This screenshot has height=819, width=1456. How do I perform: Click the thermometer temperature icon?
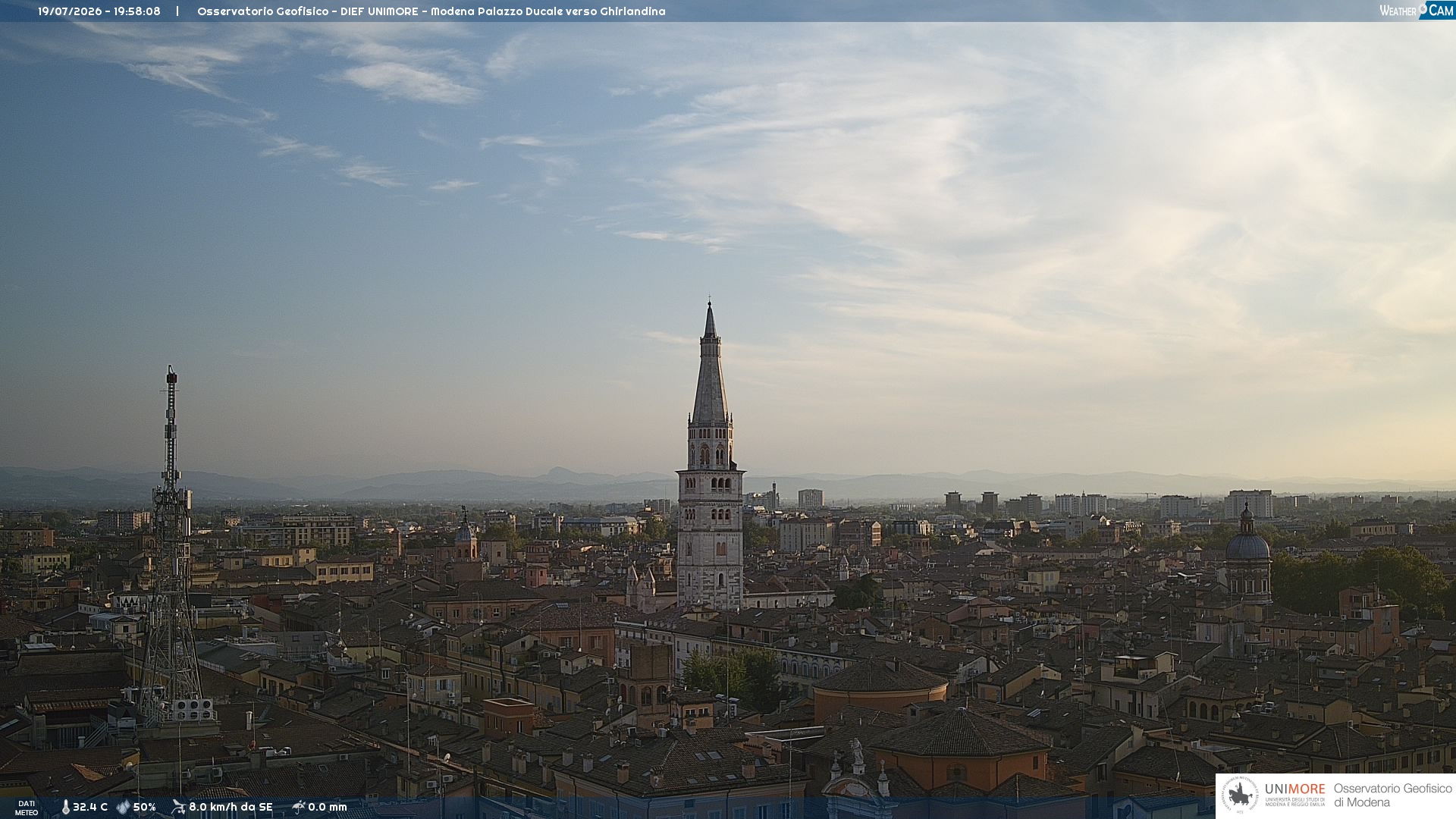tap(65, 807)
